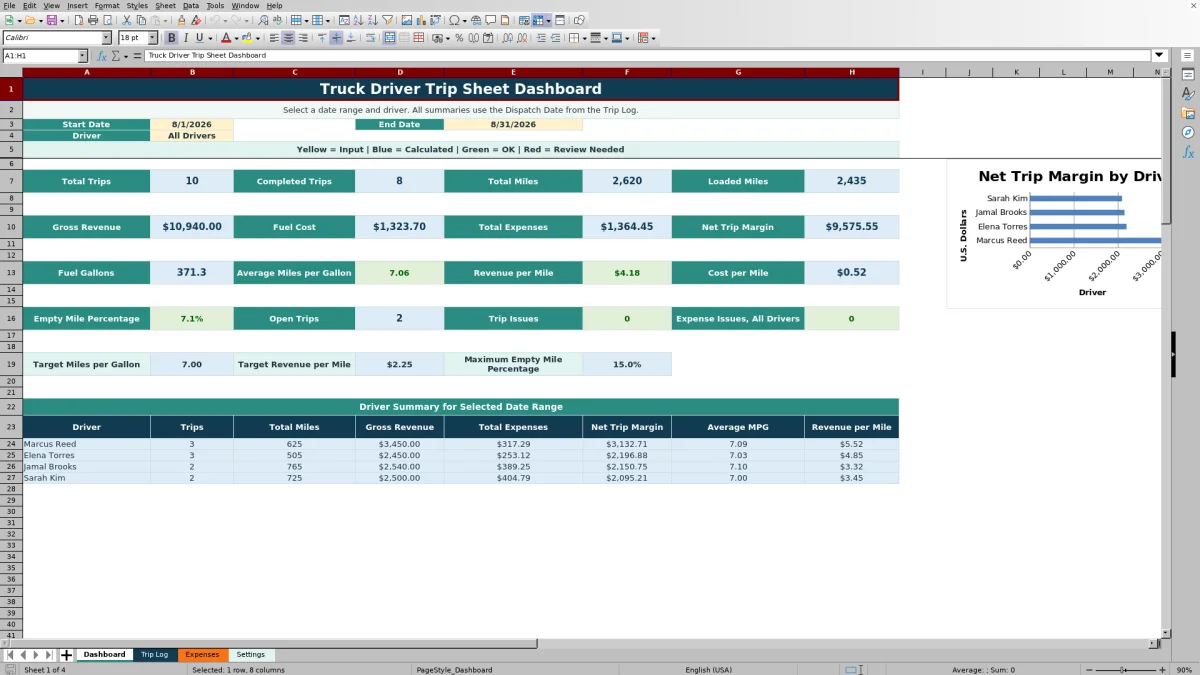
Task: Apply the red font color swatch
Action: pyautogui.click(x=226, y=38)
